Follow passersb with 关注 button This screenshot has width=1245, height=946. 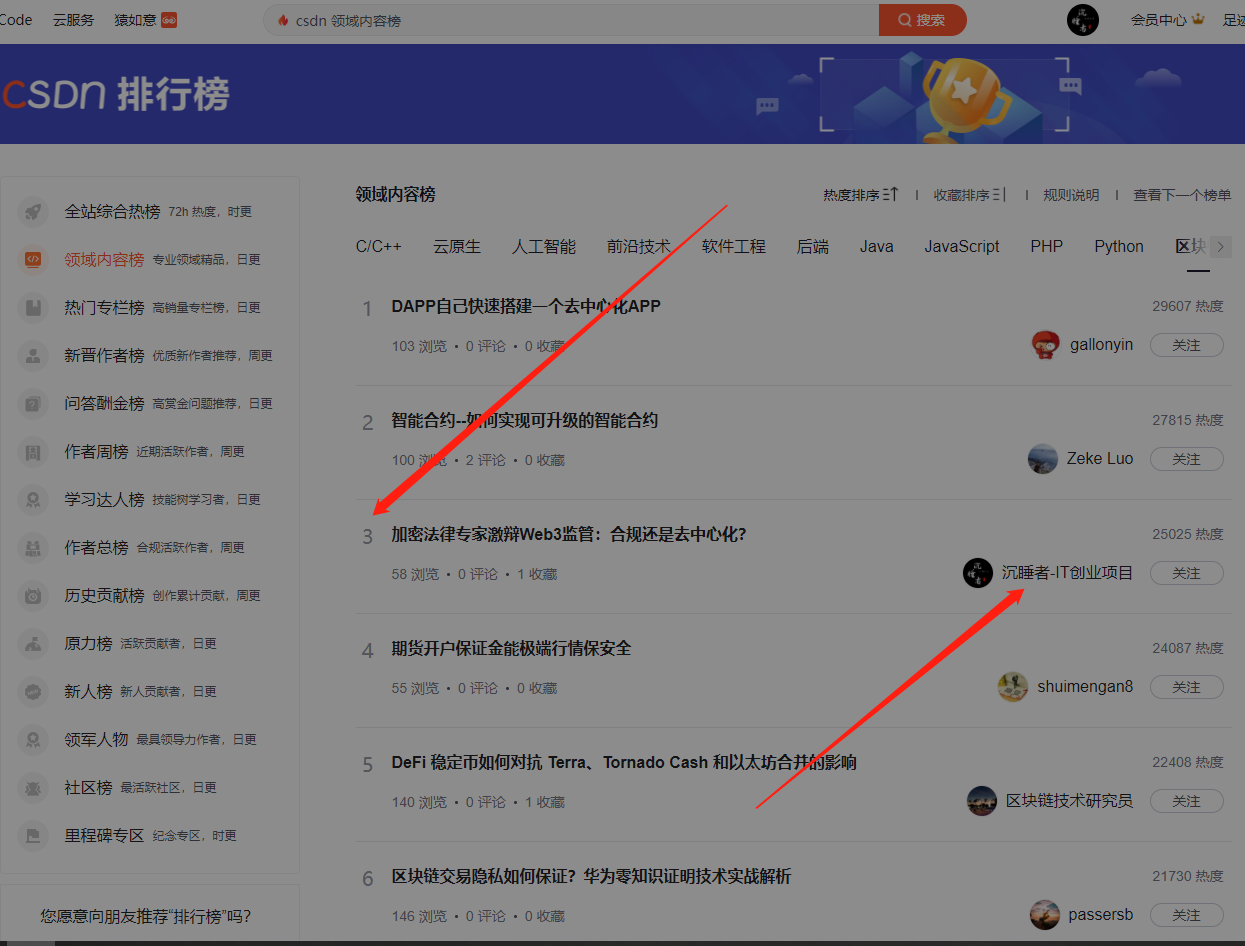point(1187,915)
